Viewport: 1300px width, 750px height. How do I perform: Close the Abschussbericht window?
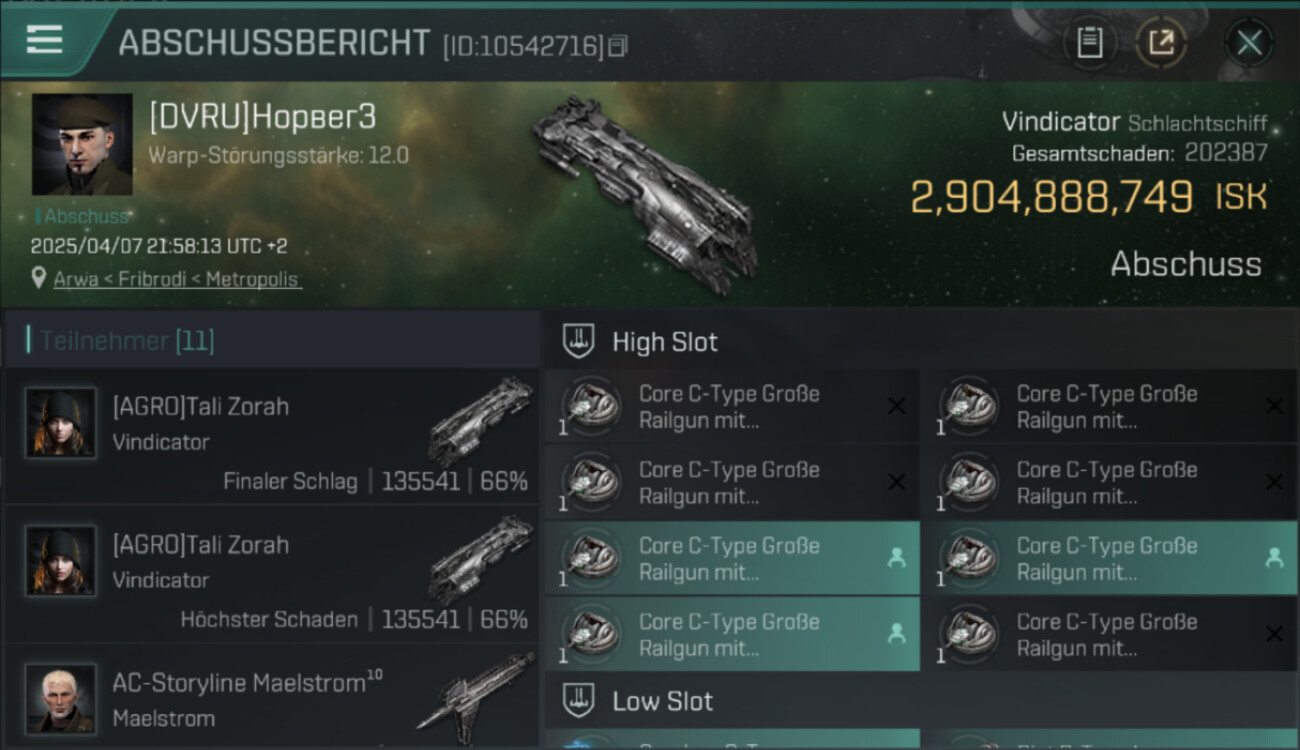1249,43
